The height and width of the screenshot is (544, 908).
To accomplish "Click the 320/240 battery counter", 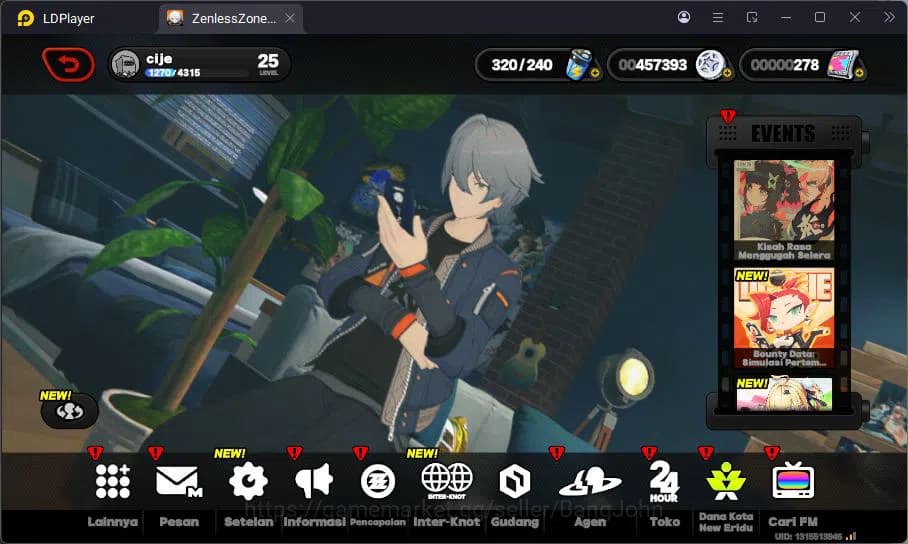I will [522, 65].
